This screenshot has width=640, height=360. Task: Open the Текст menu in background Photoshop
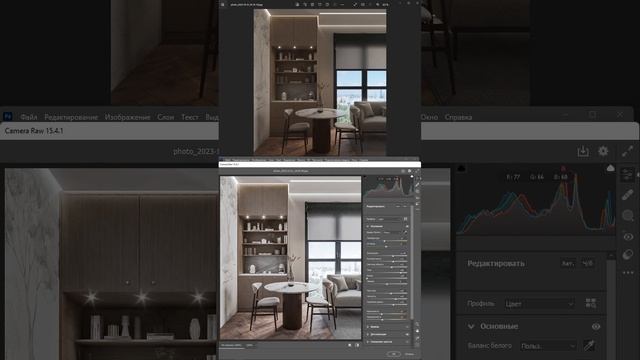point(190,117)
